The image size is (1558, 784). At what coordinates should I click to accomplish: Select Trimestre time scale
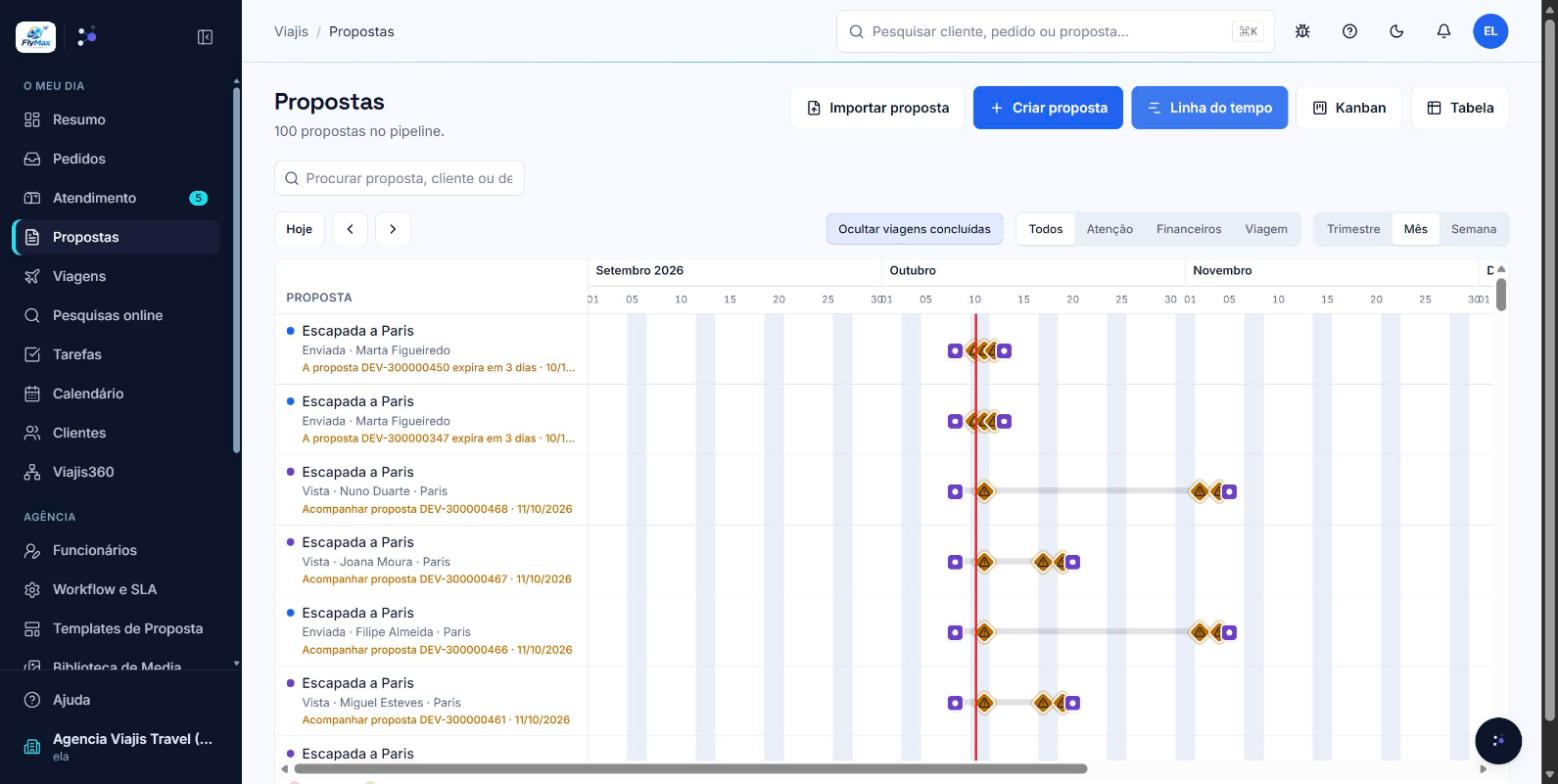pyautogui.click(x=1353, y=229)
